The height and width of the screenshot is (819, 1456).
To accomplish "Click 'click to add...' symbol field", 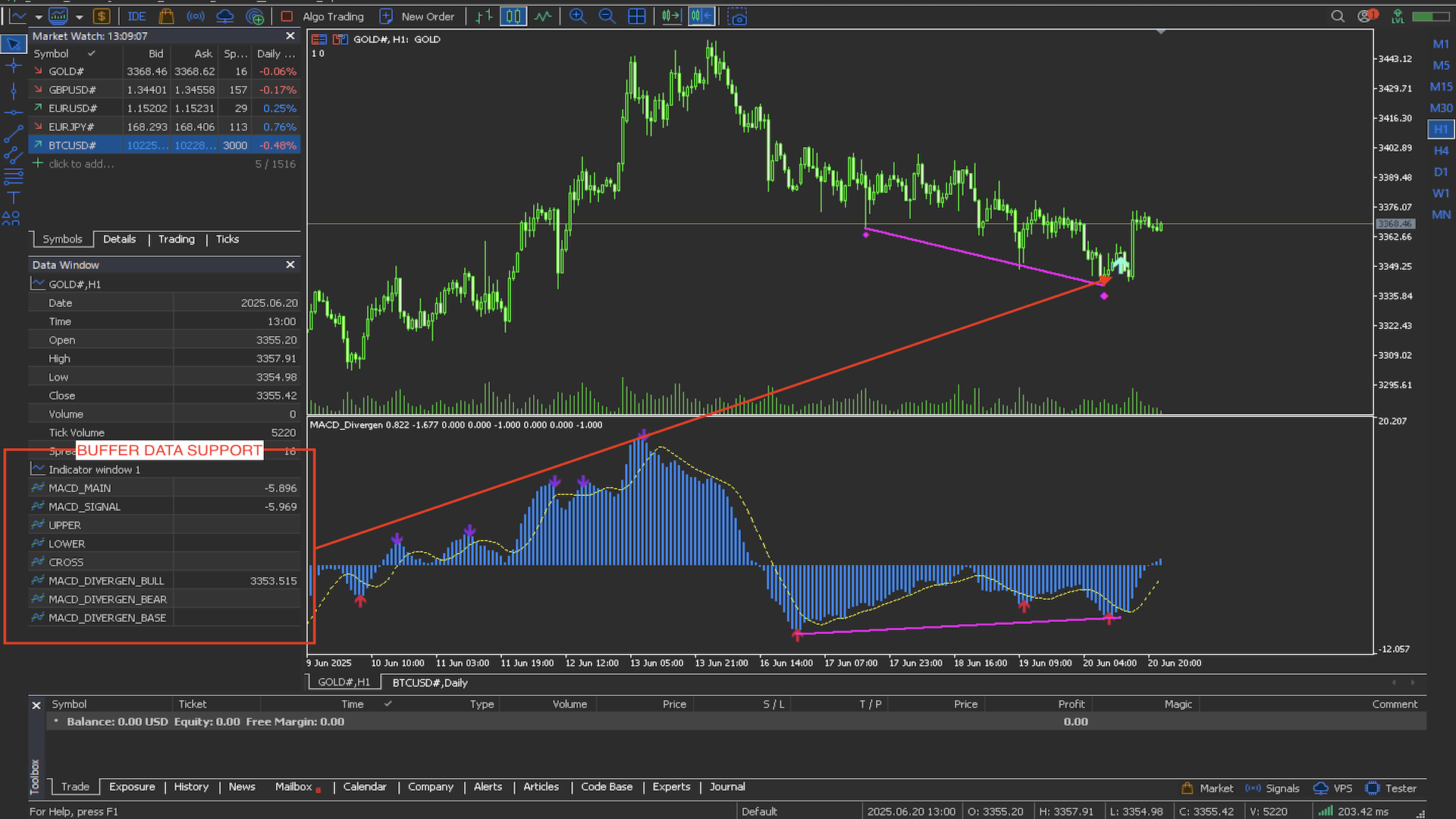I will pos(81,164).
